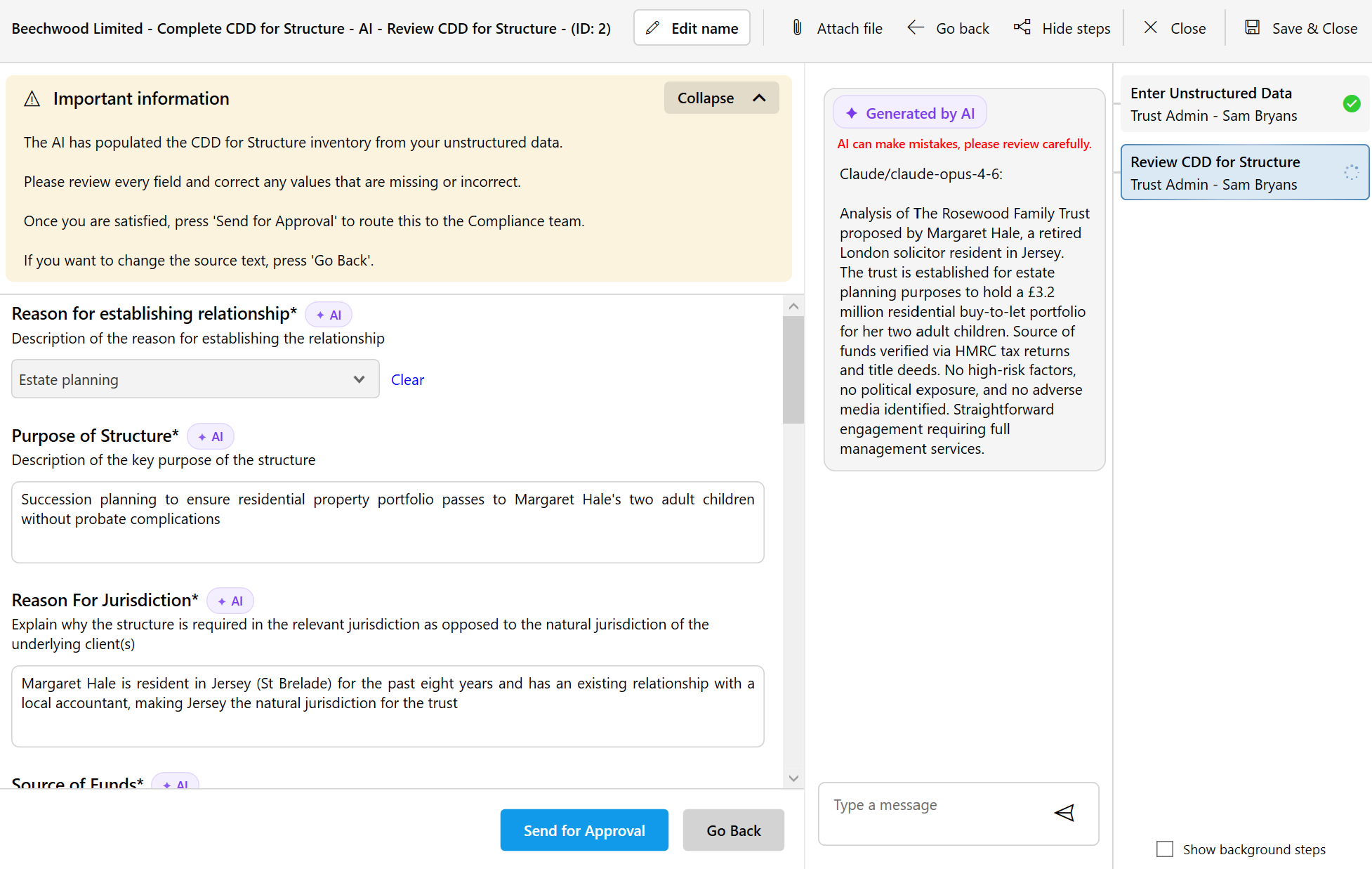Click the send message paper plane icon

point(1064,813)
